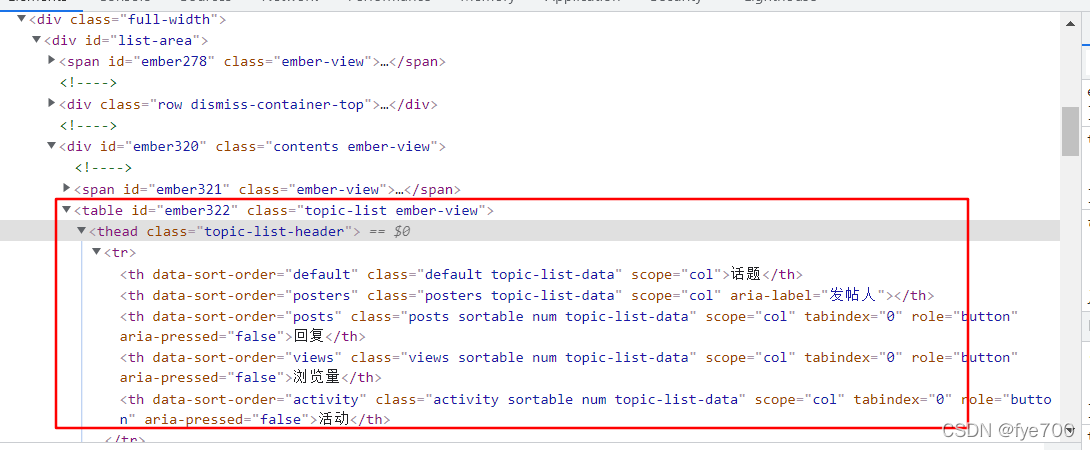
Task: Click the "浏览量" text node
Action: coord(317,378)
